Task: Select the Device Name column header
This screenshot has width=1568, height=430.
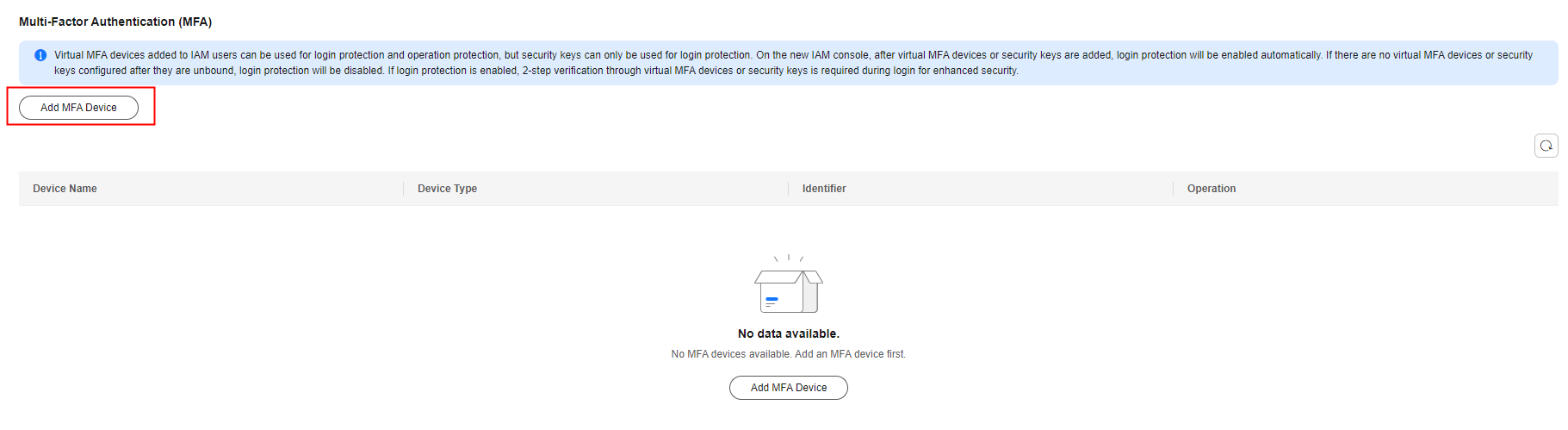Action: [x=65, y=189]
